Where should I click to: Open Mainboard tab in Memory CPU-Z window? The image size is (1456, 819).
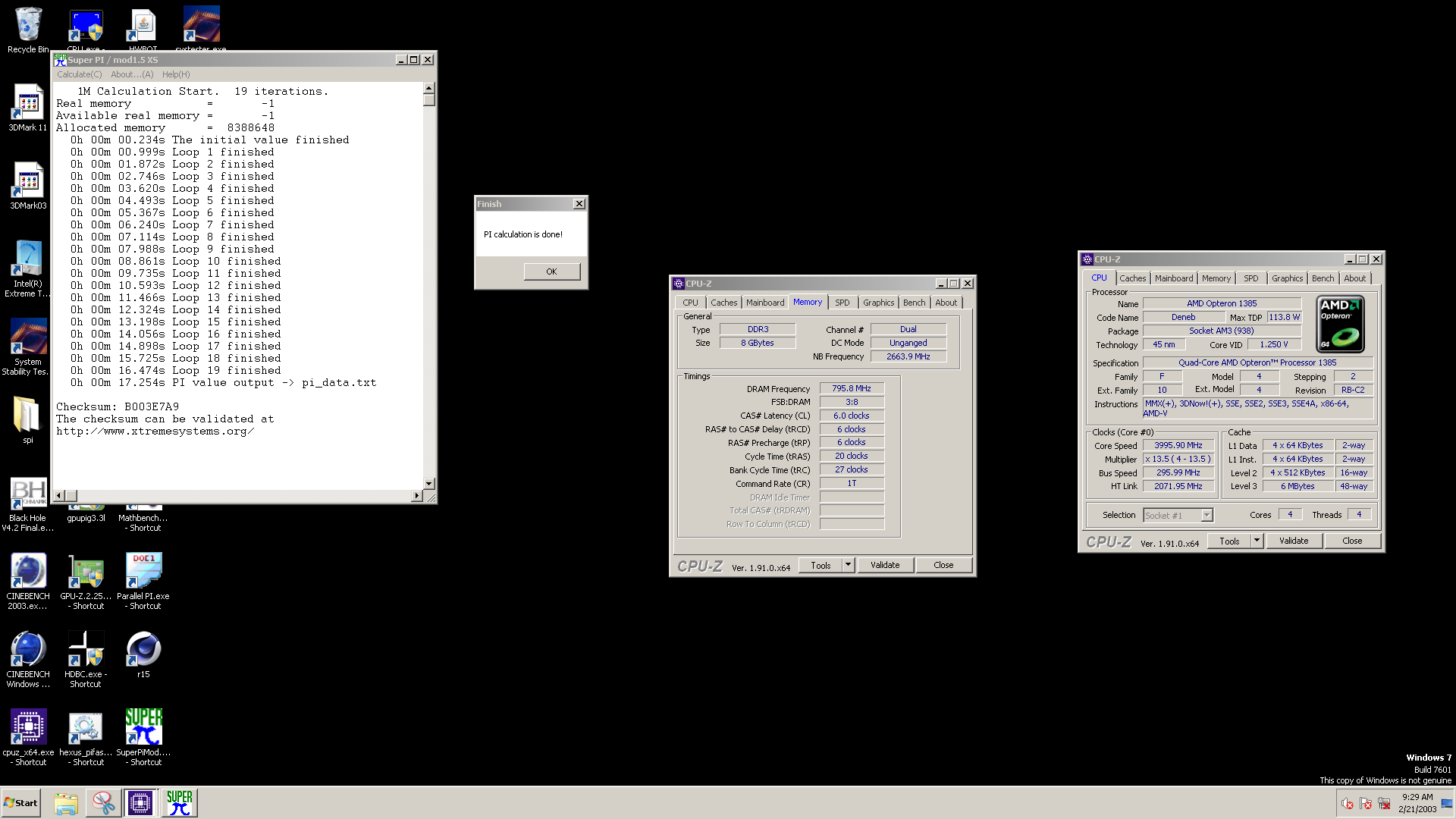click(765, 303)
